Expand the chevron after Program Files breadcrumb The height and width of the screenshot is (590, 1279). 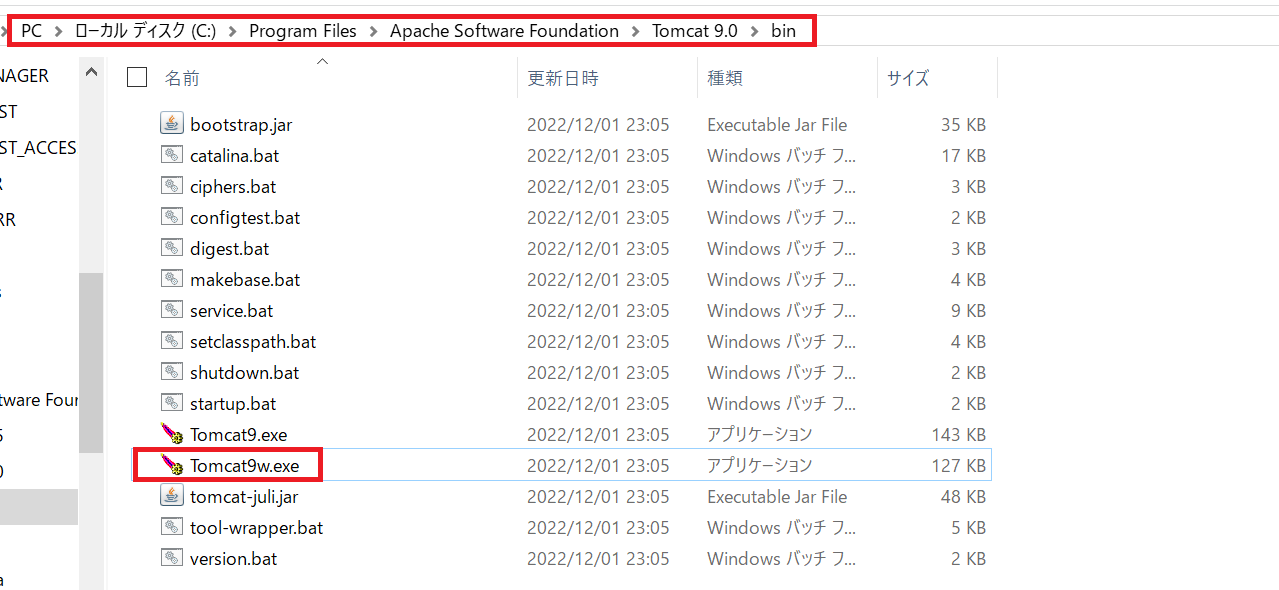[373, 31]
